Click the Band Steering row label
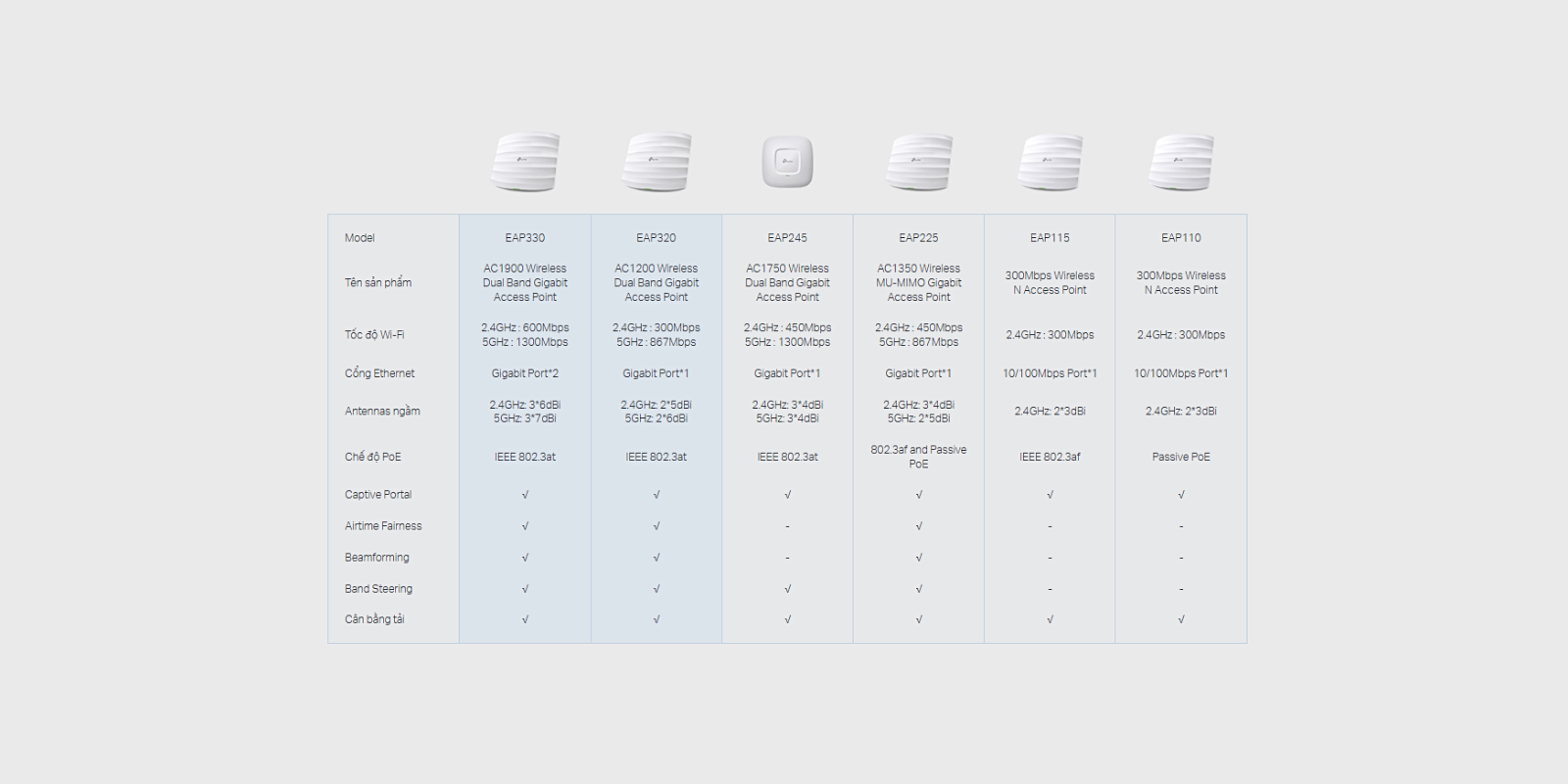This screenshot has height=784, width=1568. (378, 589)
